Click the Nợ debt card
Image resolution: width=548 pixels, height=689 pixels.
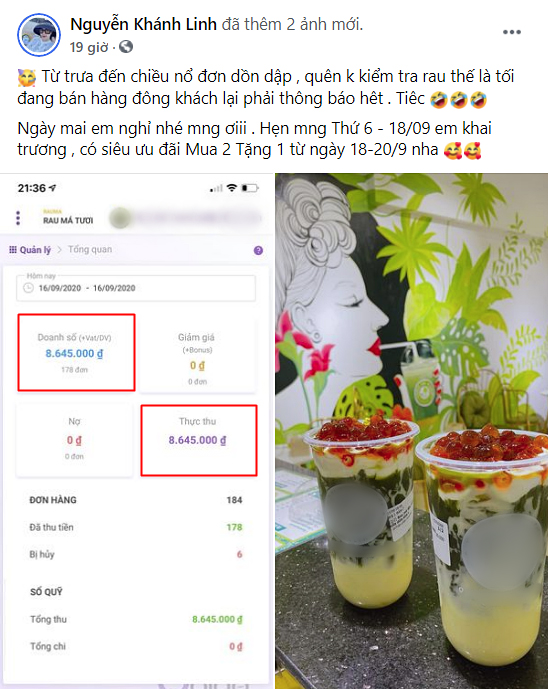click(x=74, y=439)
